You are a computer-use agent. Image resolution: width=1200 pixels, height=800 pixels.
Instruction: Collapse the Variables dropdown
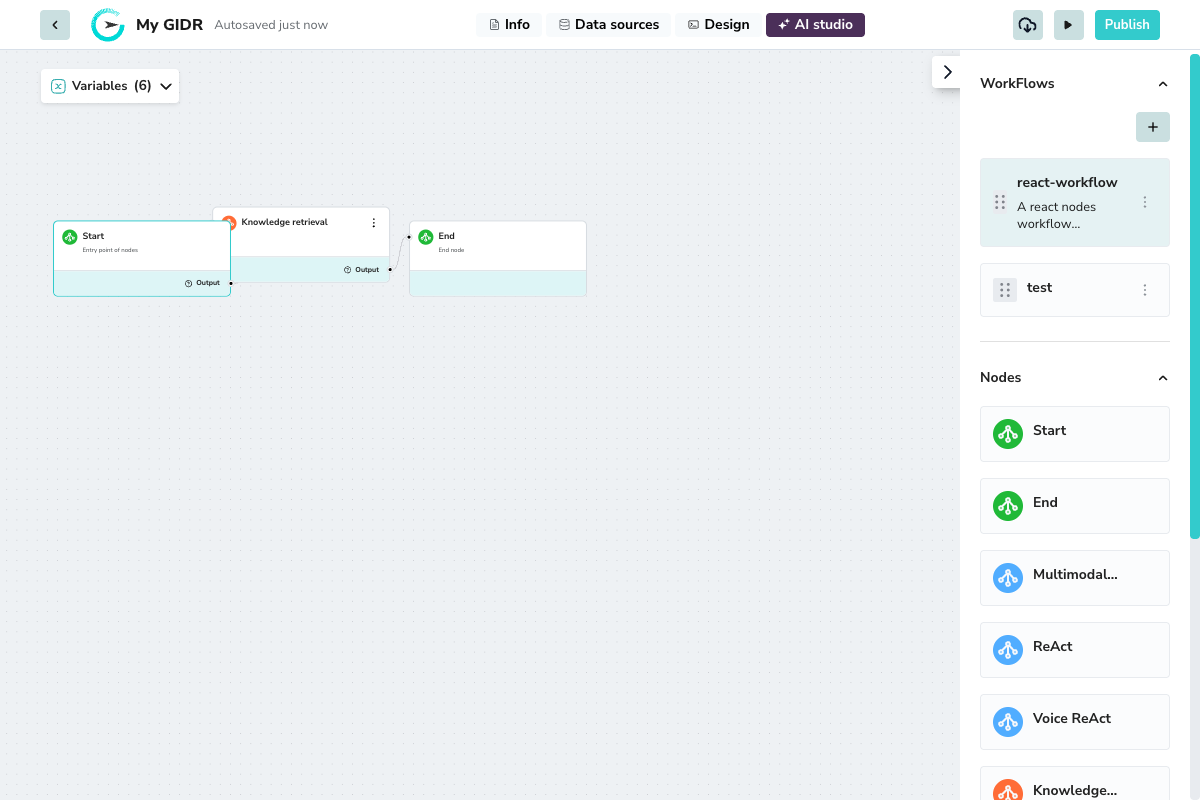click(x=164, y=86)
